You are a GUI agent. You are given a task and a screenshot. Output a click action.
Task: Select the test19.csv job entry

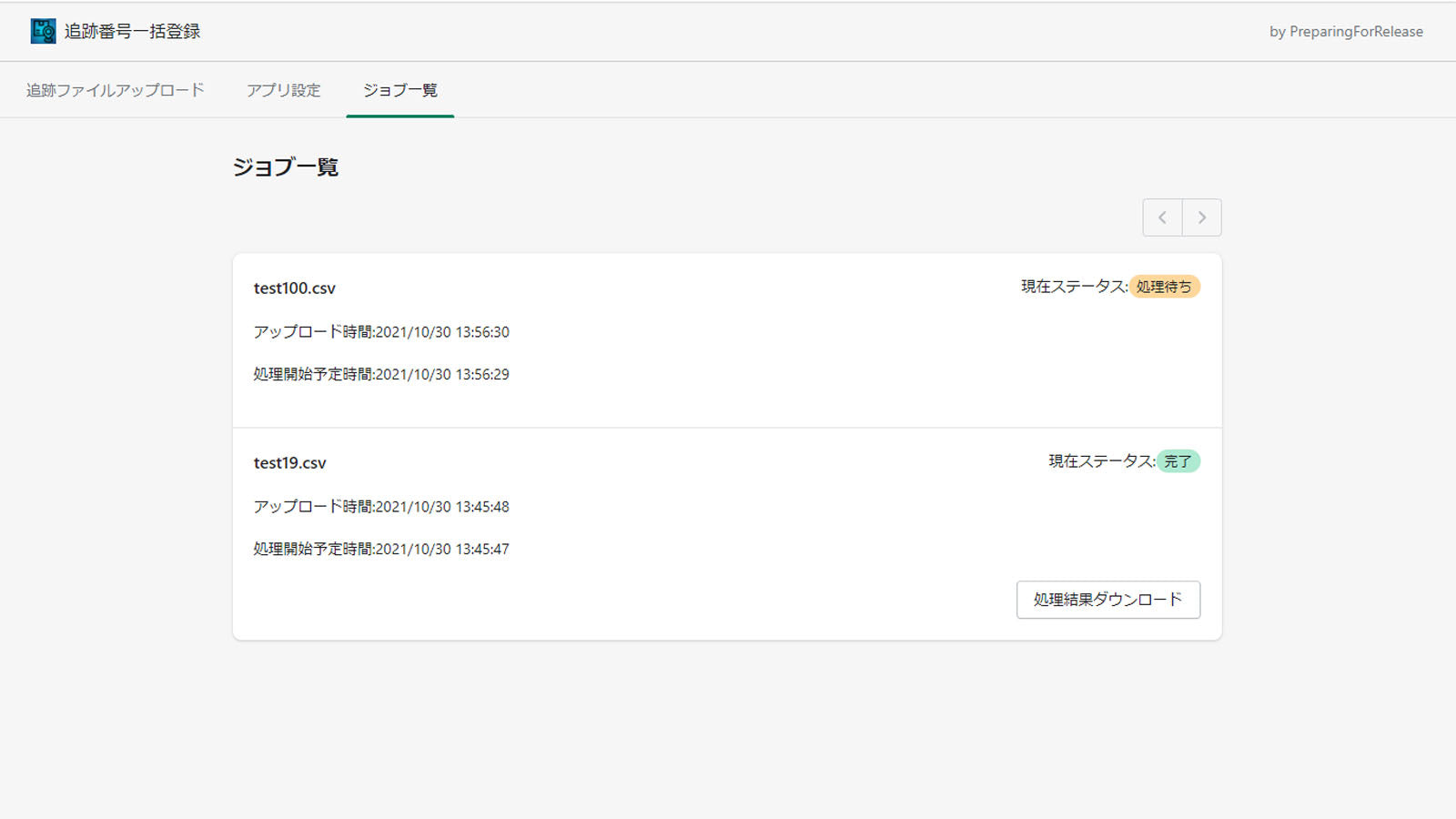[290, 462]
